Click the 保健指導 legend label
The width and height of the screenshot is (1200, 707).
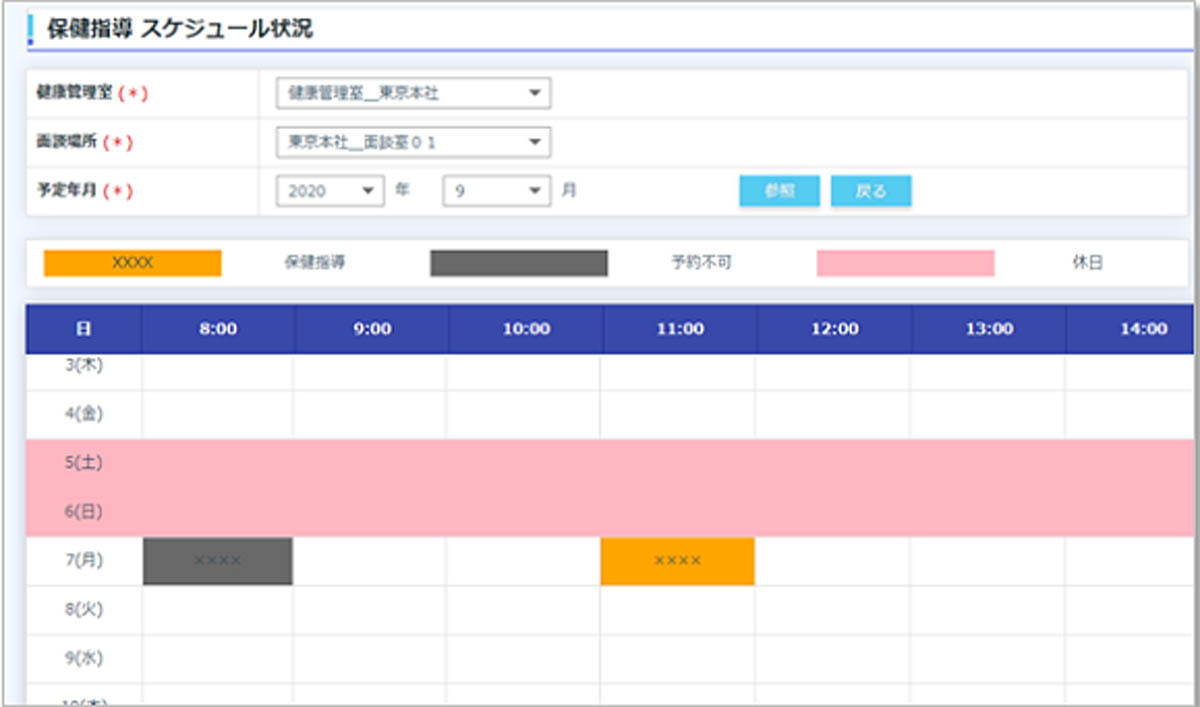pos(315,264)
